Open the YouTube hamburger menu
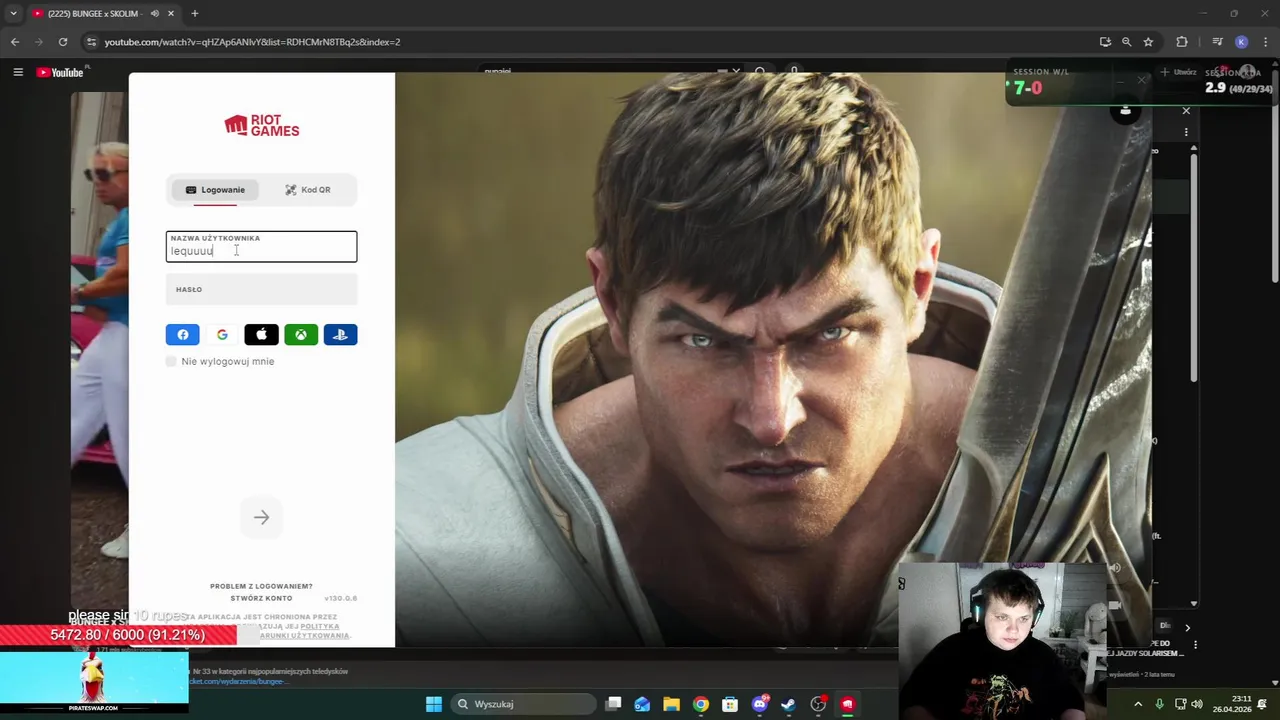 (18, 72)
